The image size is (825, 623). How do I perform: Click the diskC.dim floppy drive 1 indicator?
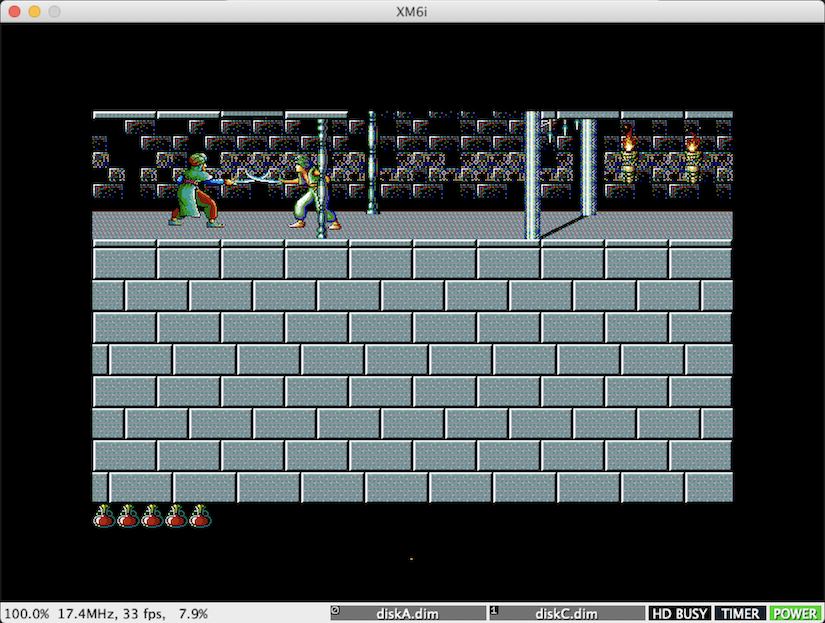[x=567, y=614]
